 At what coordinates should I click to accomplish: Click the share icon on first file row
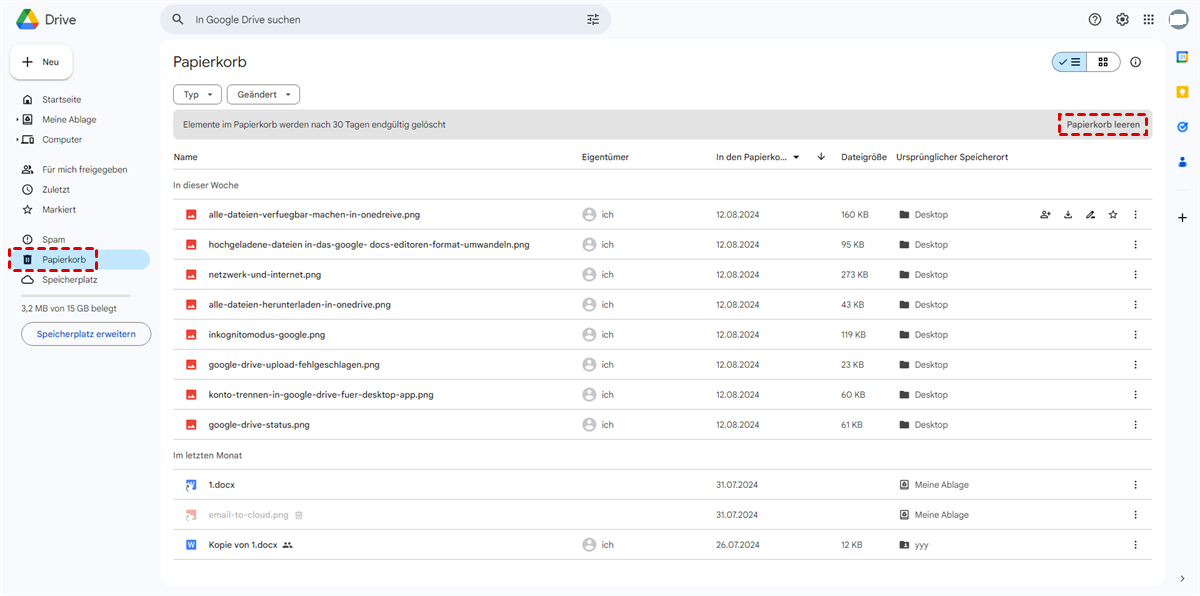point(1045,215)
